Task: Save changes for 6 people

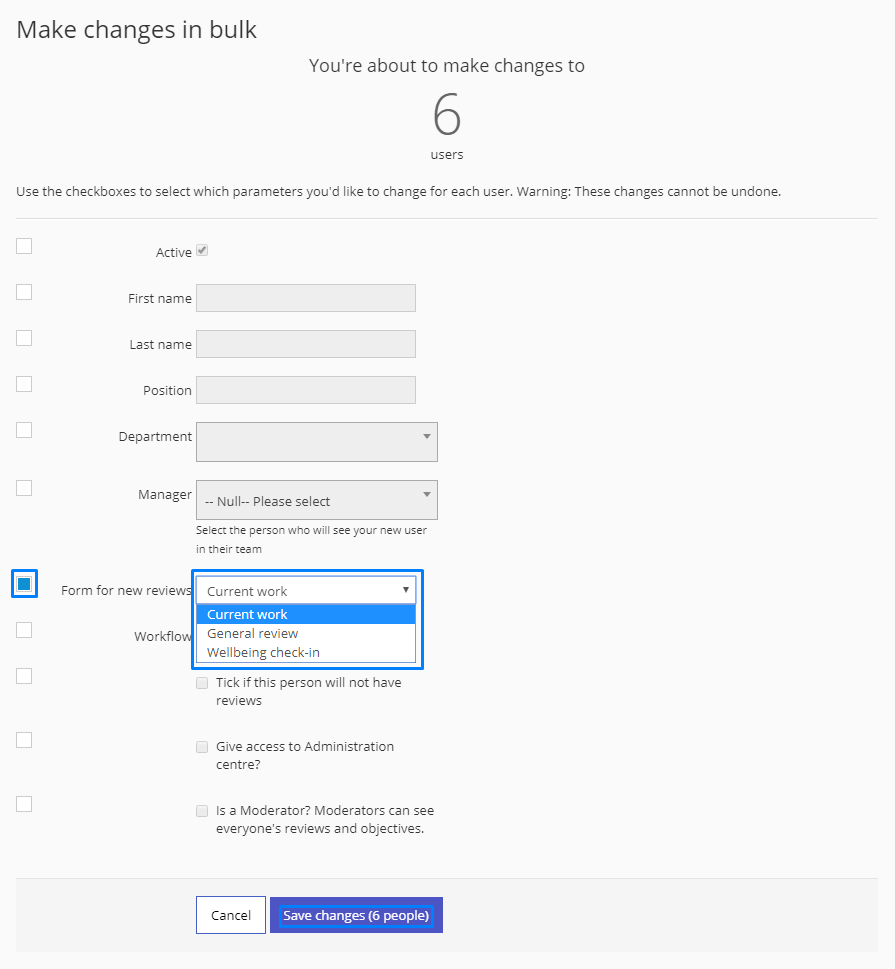Action: pos(356,915)
